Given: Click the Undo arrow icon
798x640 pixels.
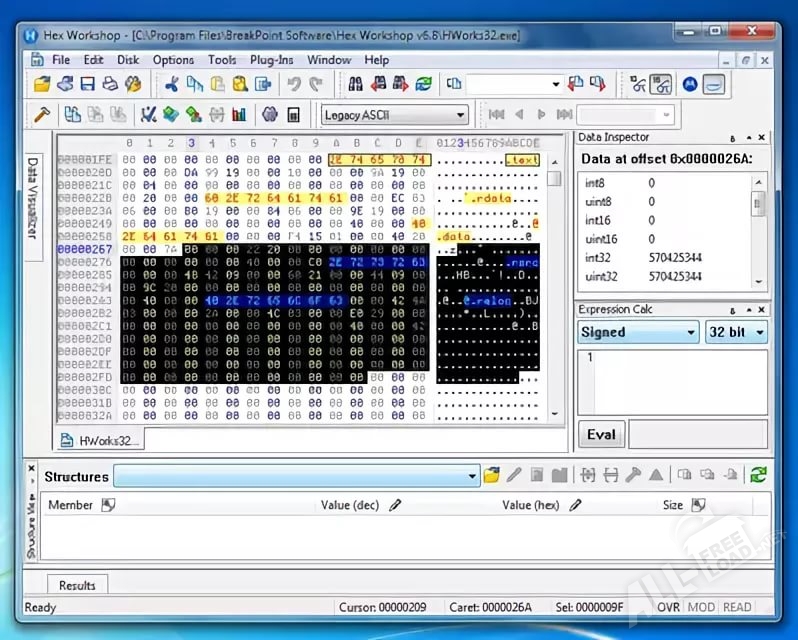Looking at the screenshot, I should 294,84.
